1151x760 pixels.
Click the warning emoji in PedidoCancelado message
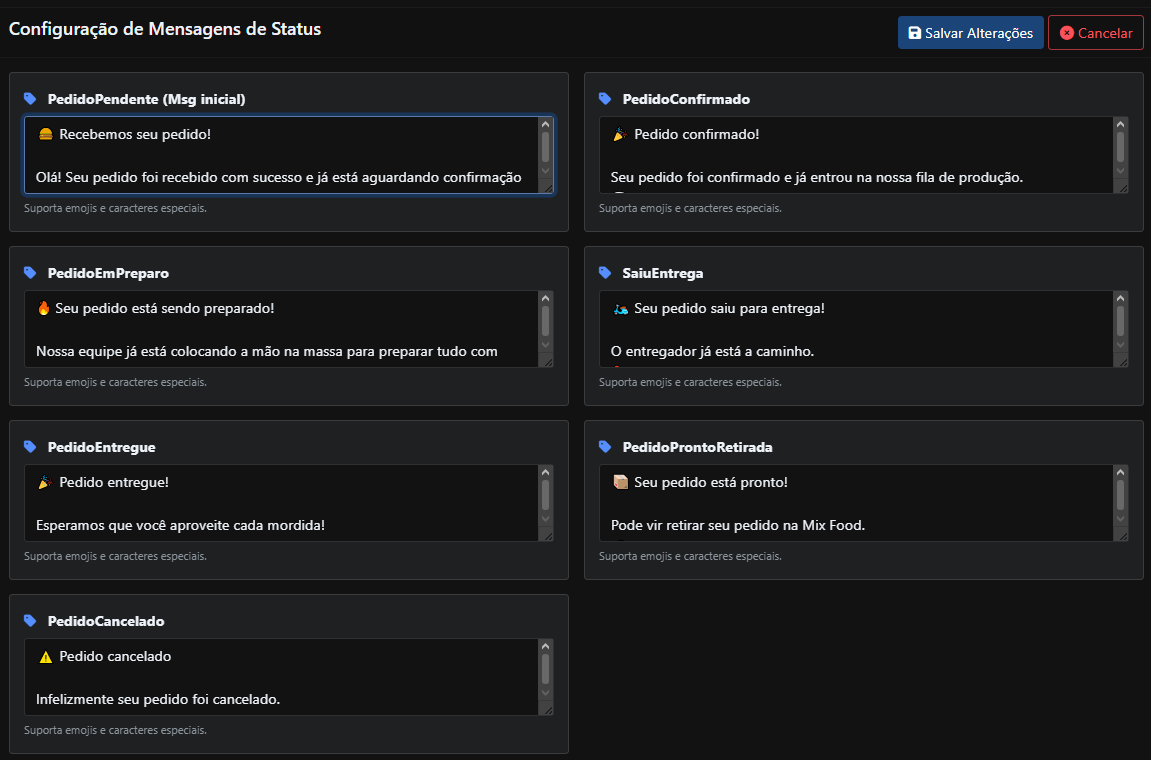tap(46, 656)
